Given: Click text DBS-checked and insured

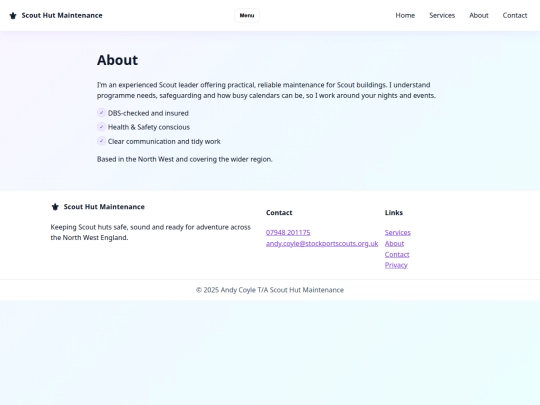Looking at the screenshot, I should tap(148, 113).
